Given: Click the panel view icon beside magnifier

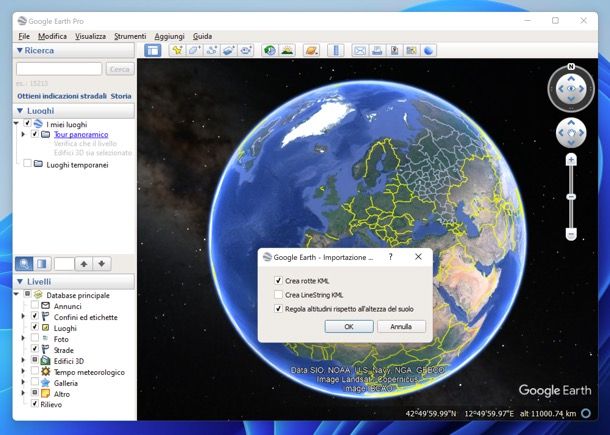Looking at the screenshot, I should pos(42,264).
